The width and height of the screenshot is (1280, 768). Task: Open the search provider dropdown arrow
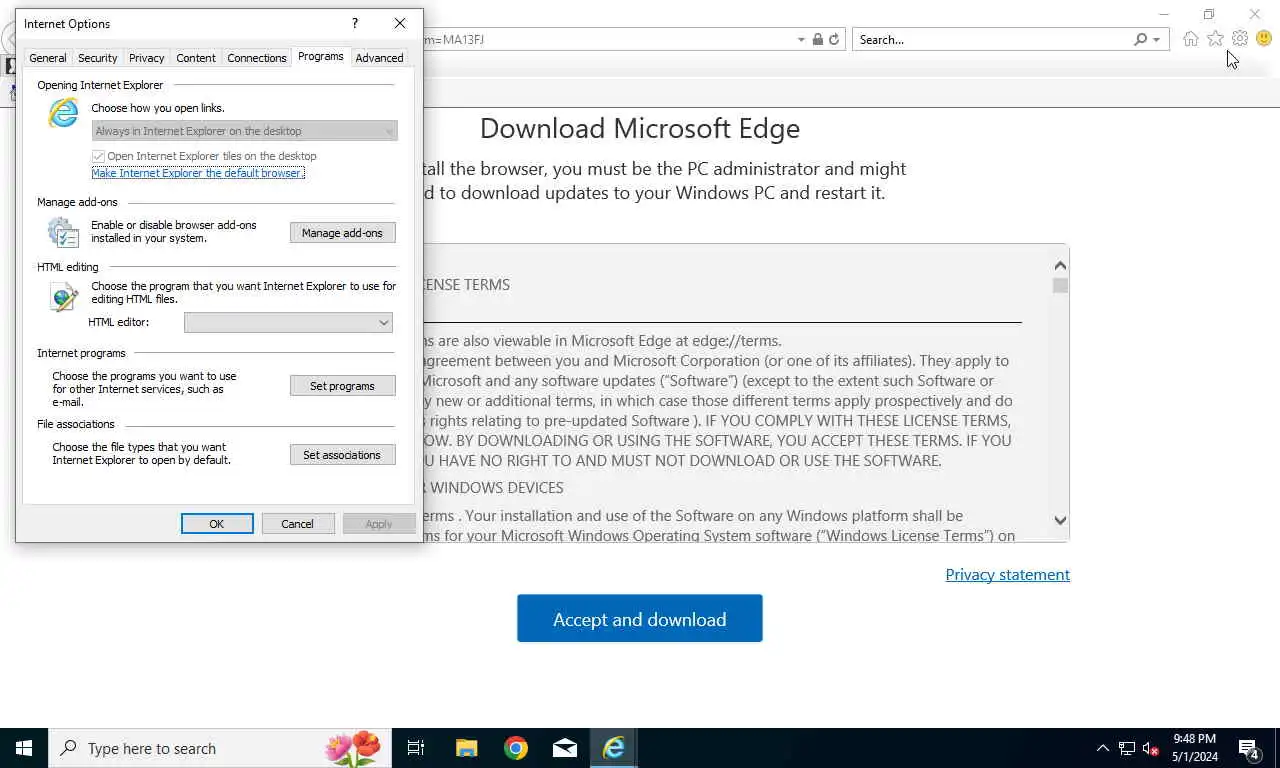coord(1156,40)
